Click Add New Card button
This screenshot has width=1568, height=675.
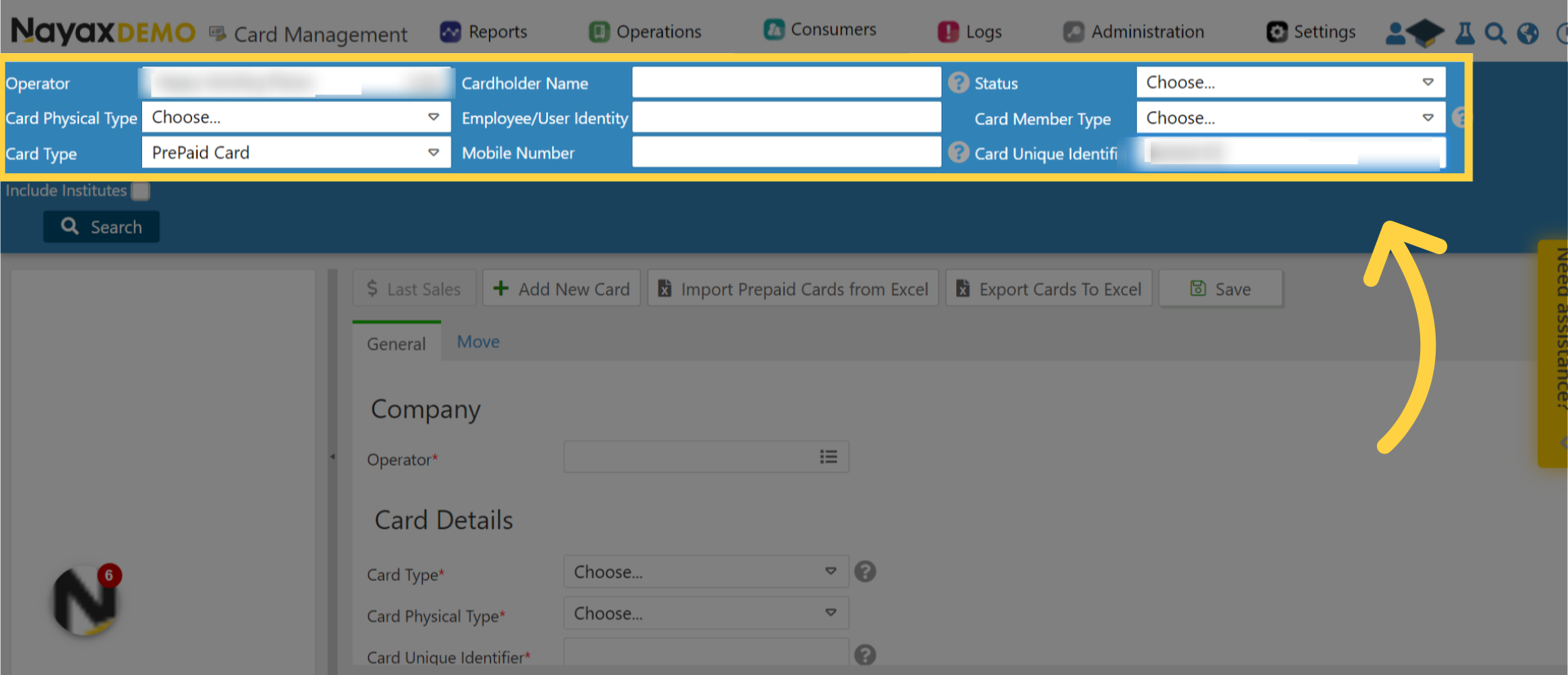pyautogui.click(x=562, y=288)
